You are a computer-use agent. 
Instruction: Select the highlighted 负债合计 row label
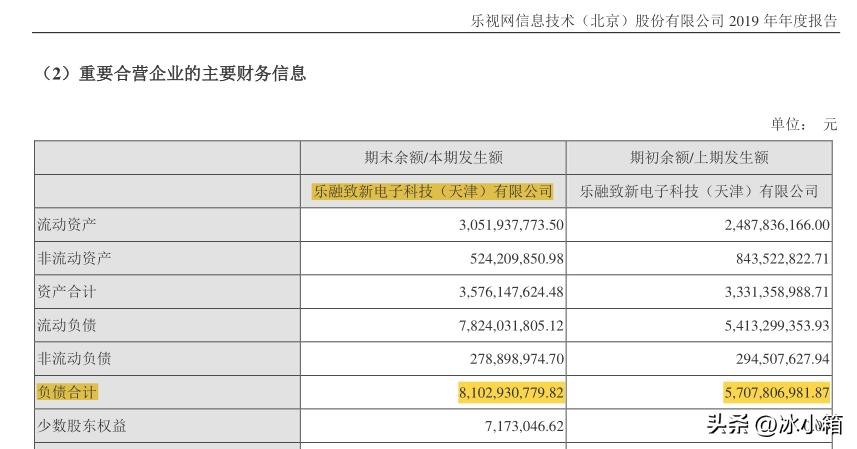67,392
